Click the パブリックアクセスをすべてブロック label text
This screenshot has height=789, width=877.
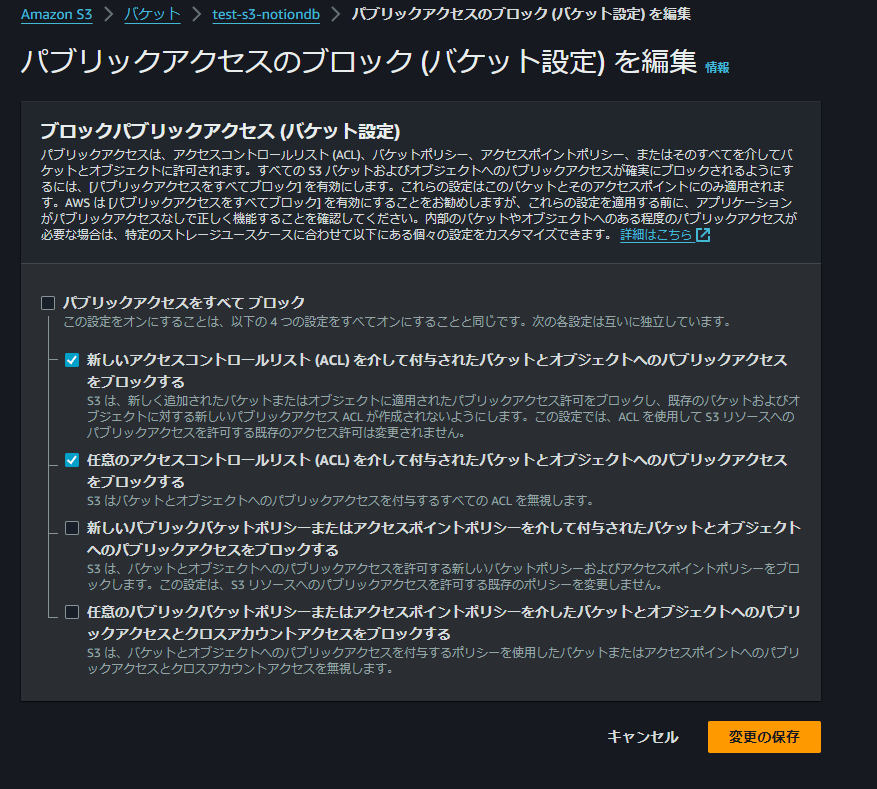click(184, 303)
